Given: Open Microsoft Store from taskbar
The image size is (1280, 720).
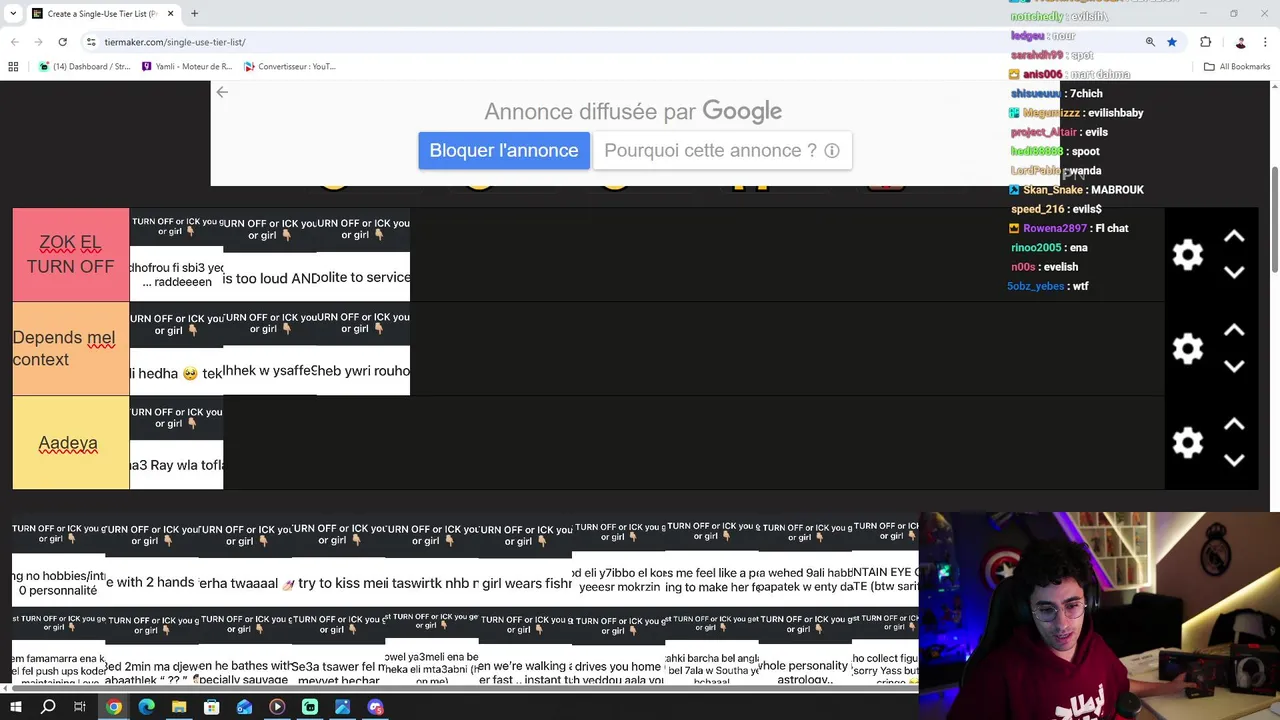Looking at the screenshot, I should click(212, 707).
